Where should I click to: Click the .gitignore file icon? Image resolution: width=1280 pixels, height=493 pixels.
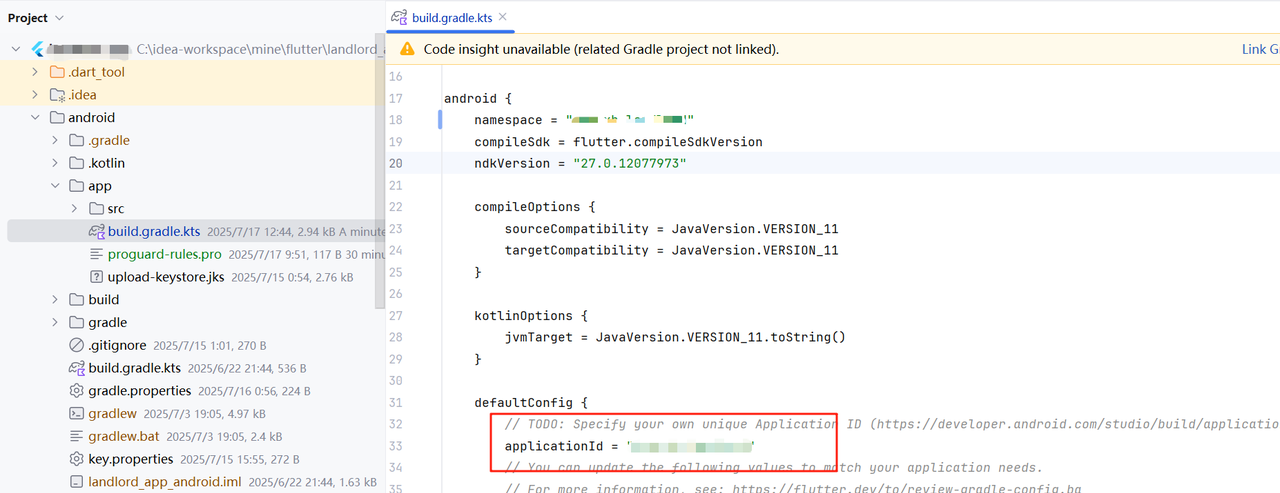coord(77,345)
